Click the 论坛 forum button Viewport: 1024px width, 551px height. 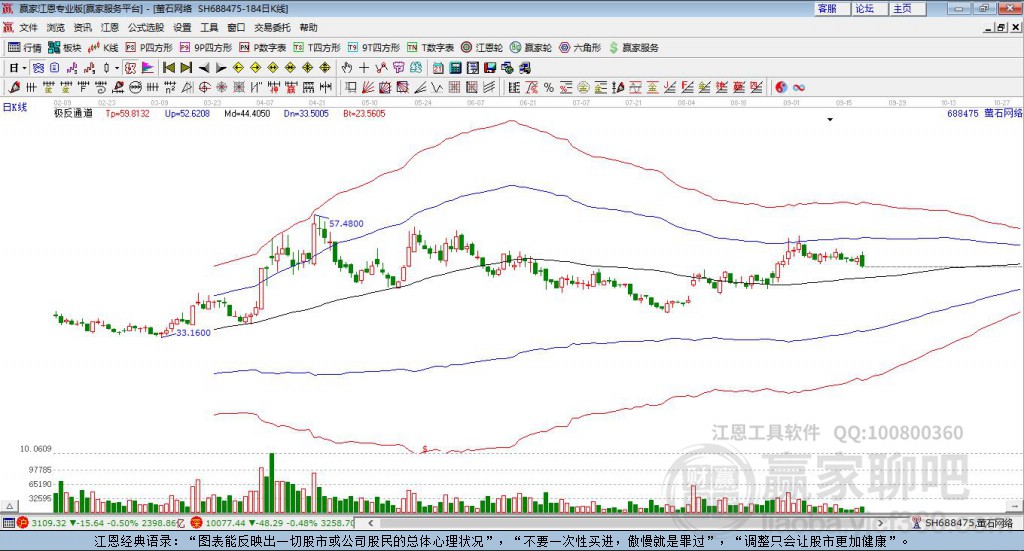coord(871,8)
